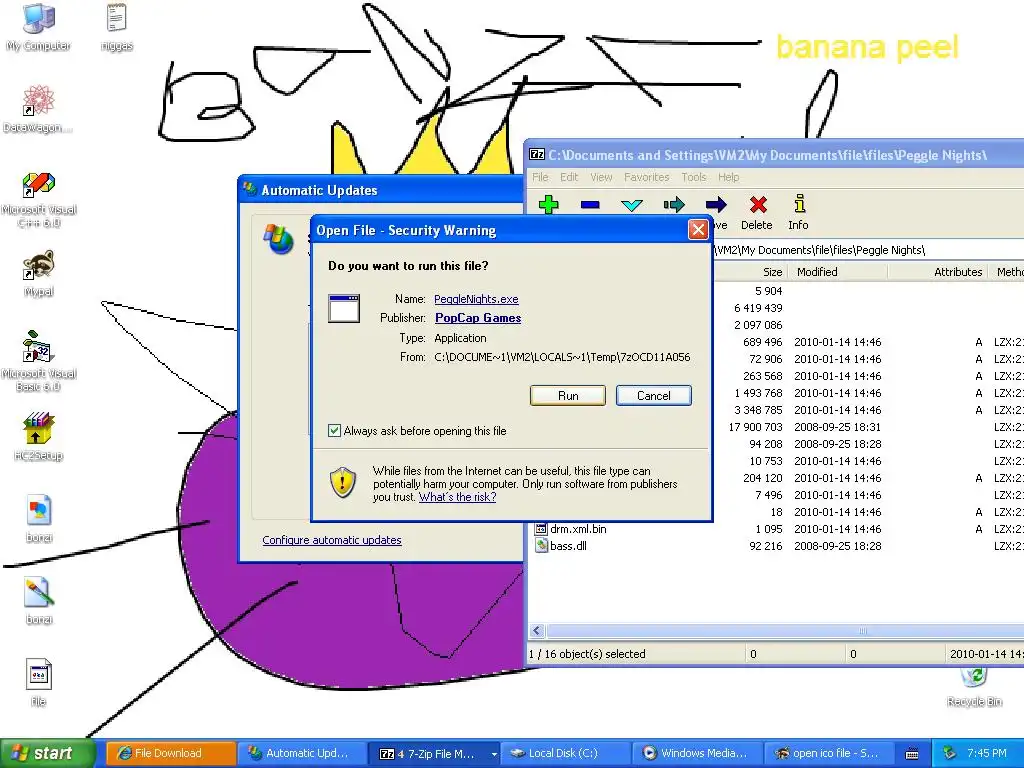Click the 7-Zip Extract minus icon
The height and width of the screenshot is (768, 1024).
[590, 205]
